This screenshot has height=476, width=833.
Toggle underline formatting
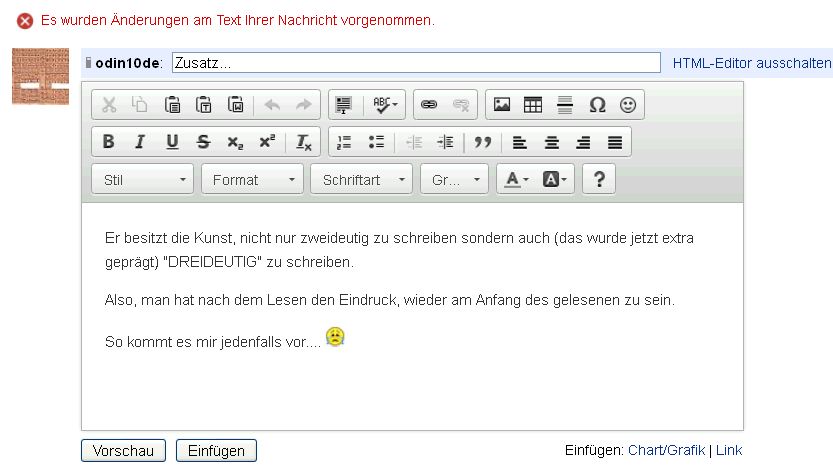coord(172,142)
